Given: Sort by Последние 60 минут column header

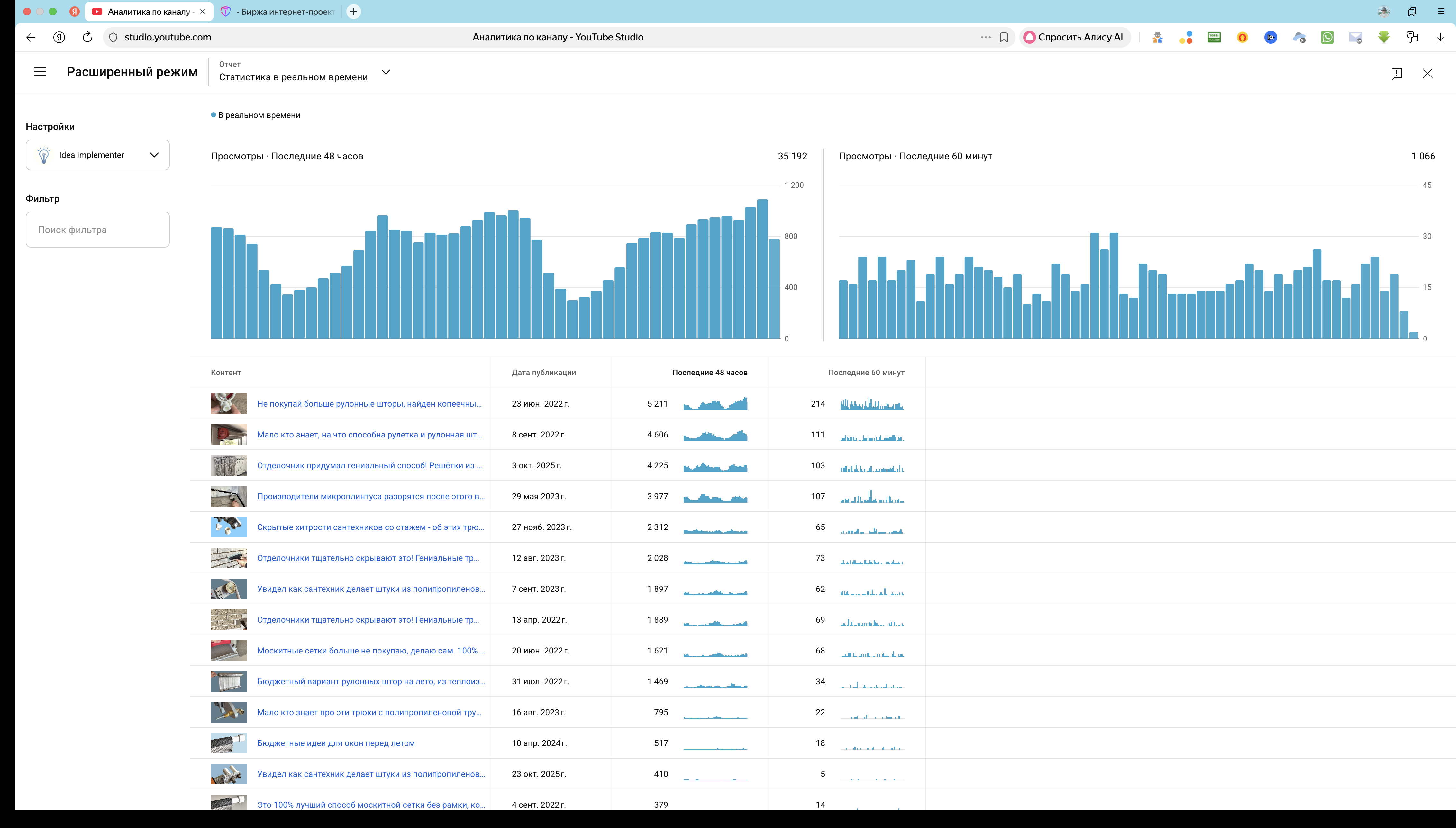Looking at the screenshot, I should click(866, 373).
